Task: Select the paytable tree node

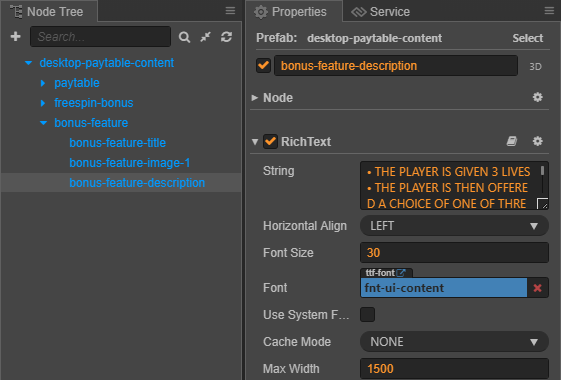Action: 77,83
